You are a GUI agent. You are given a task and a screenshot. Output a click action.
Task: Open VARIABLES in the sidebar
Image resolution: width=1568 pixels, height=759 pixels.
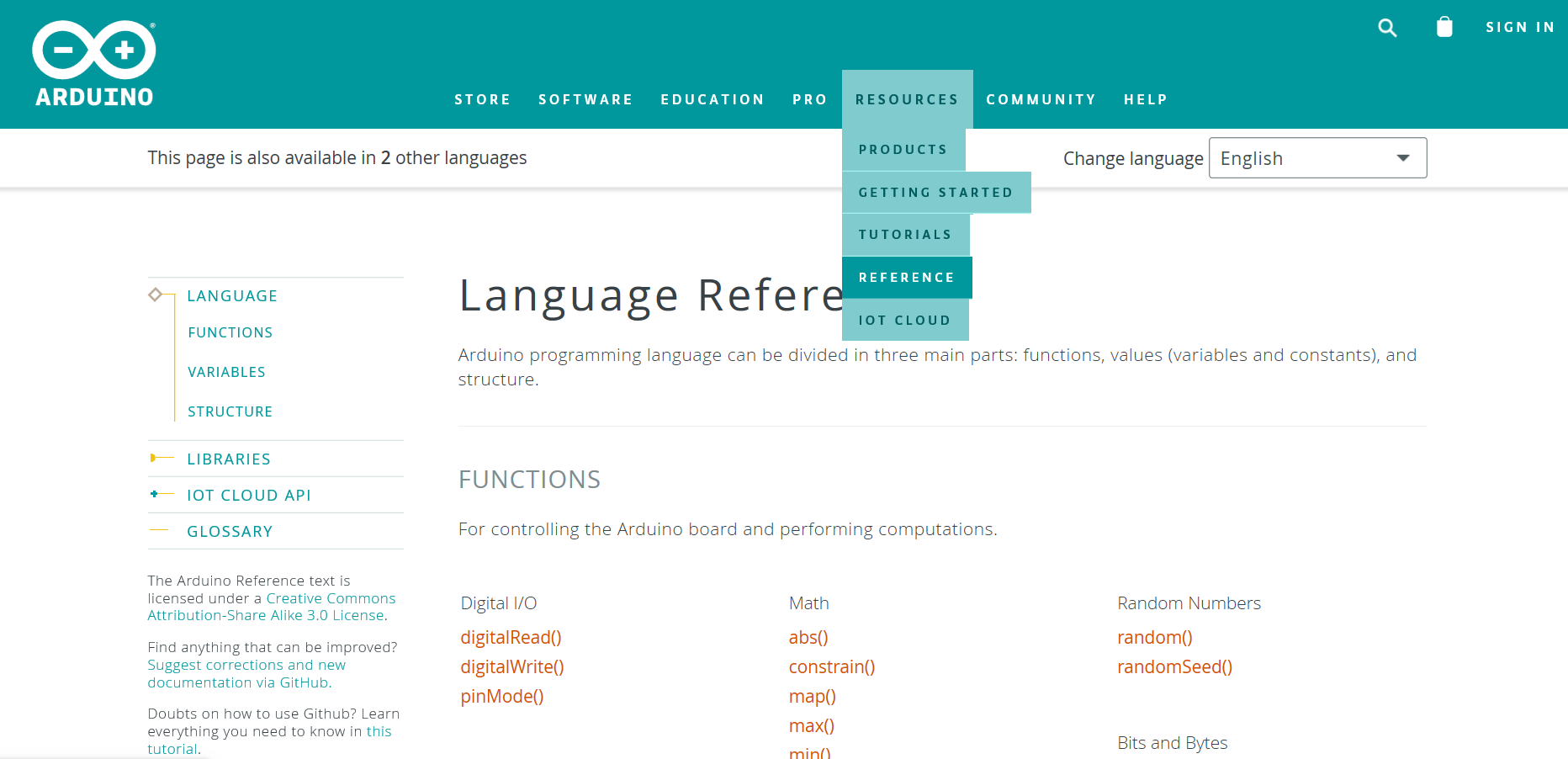click(x=227, y=372)
